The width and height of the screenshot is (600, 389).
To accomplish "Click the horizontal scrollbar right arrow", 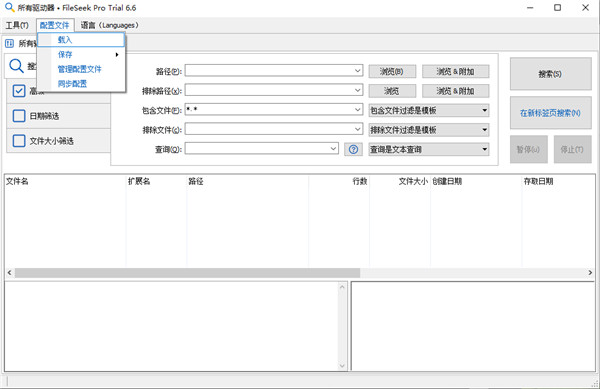I will coord(590,273).
